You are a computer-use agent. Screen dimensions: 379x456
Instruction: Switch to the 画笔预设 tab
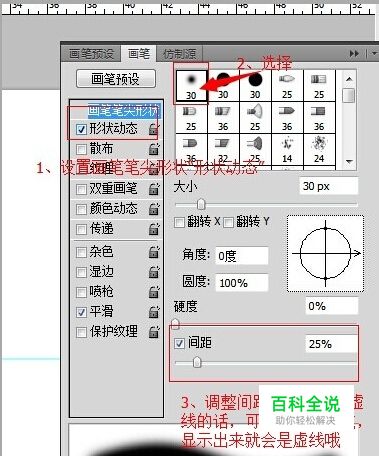[x=91, y=54]
